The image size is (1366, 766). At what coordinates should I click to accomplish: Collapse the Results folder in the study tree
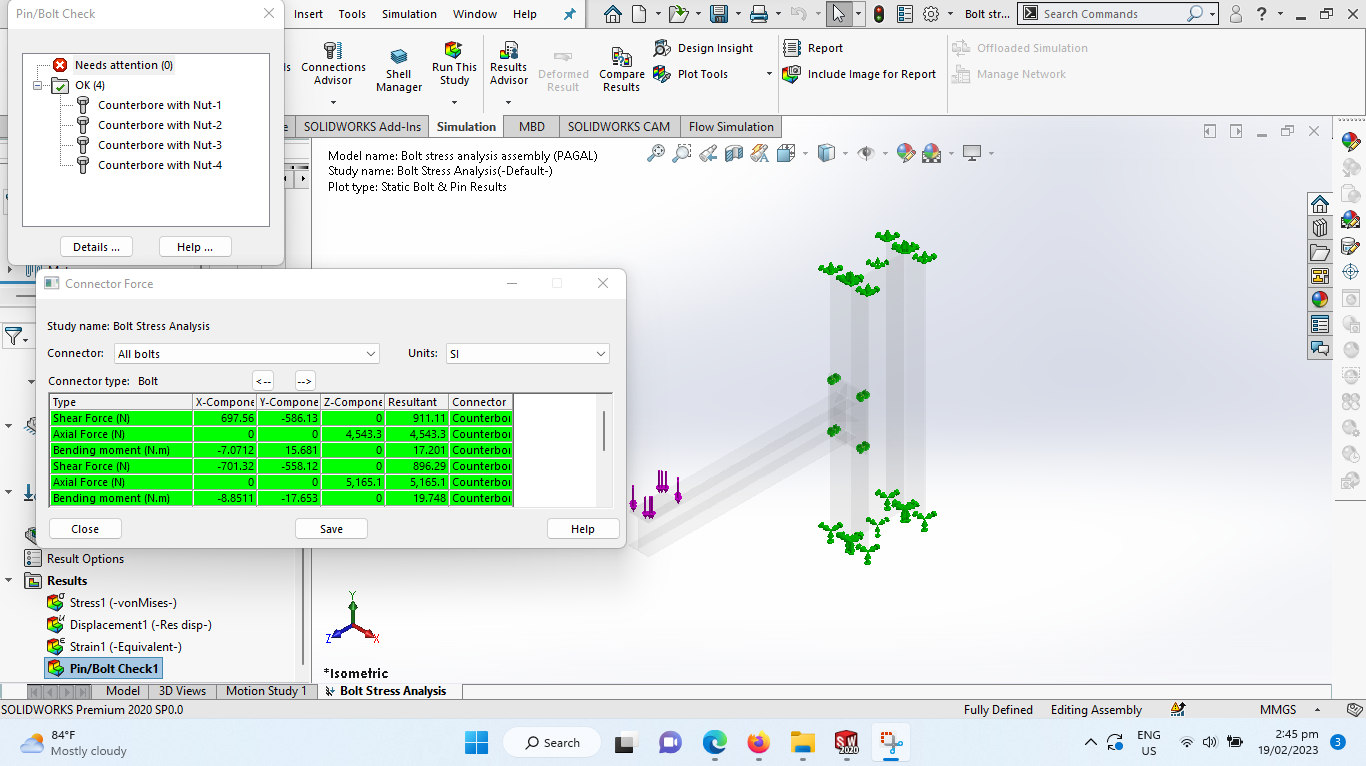(x=10, y=581)
